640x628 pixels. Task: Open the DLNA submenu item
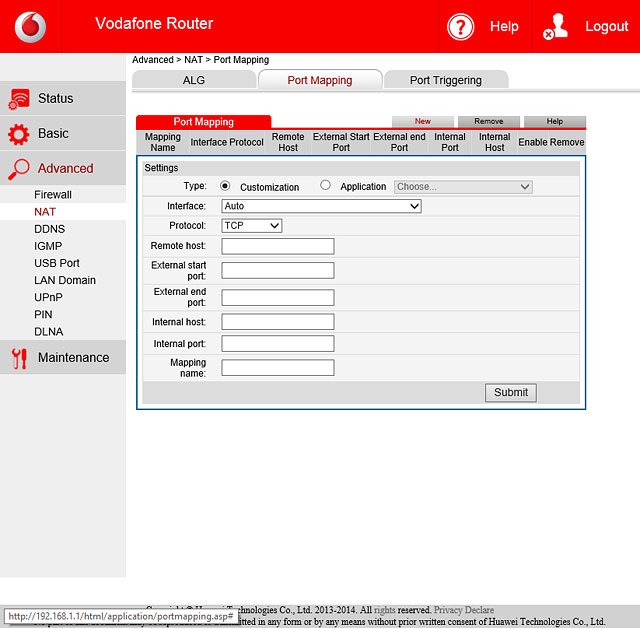pyautogui.click(x=49, y=332)
